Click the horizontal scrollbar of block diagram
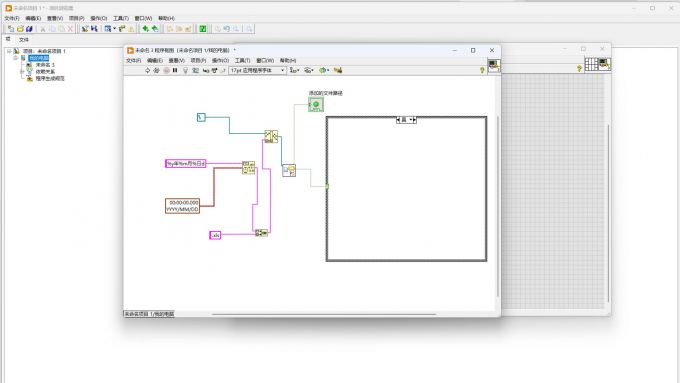This screenshot has width=680, height=383. [324, 314]
